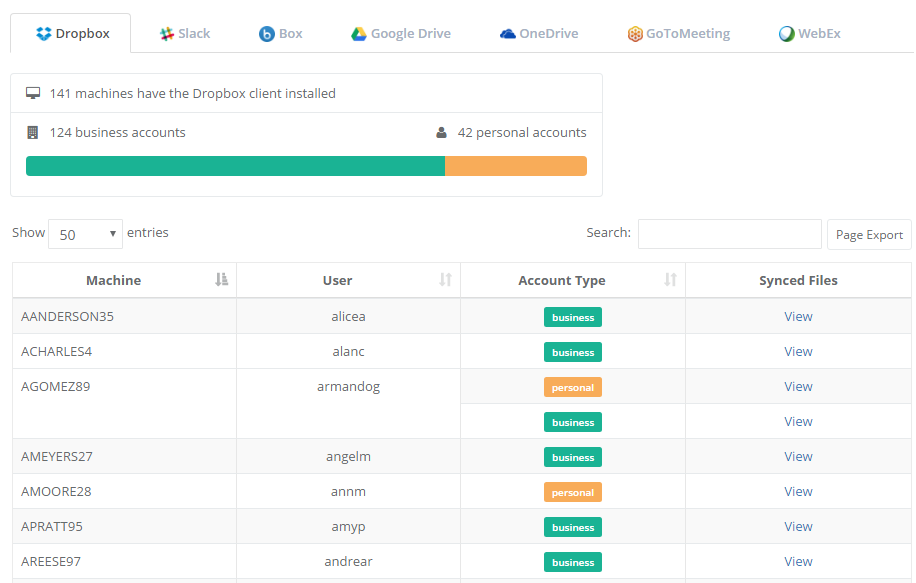Click the 141 machines installed summary text
Screen dimensions: 916x583
192,93
